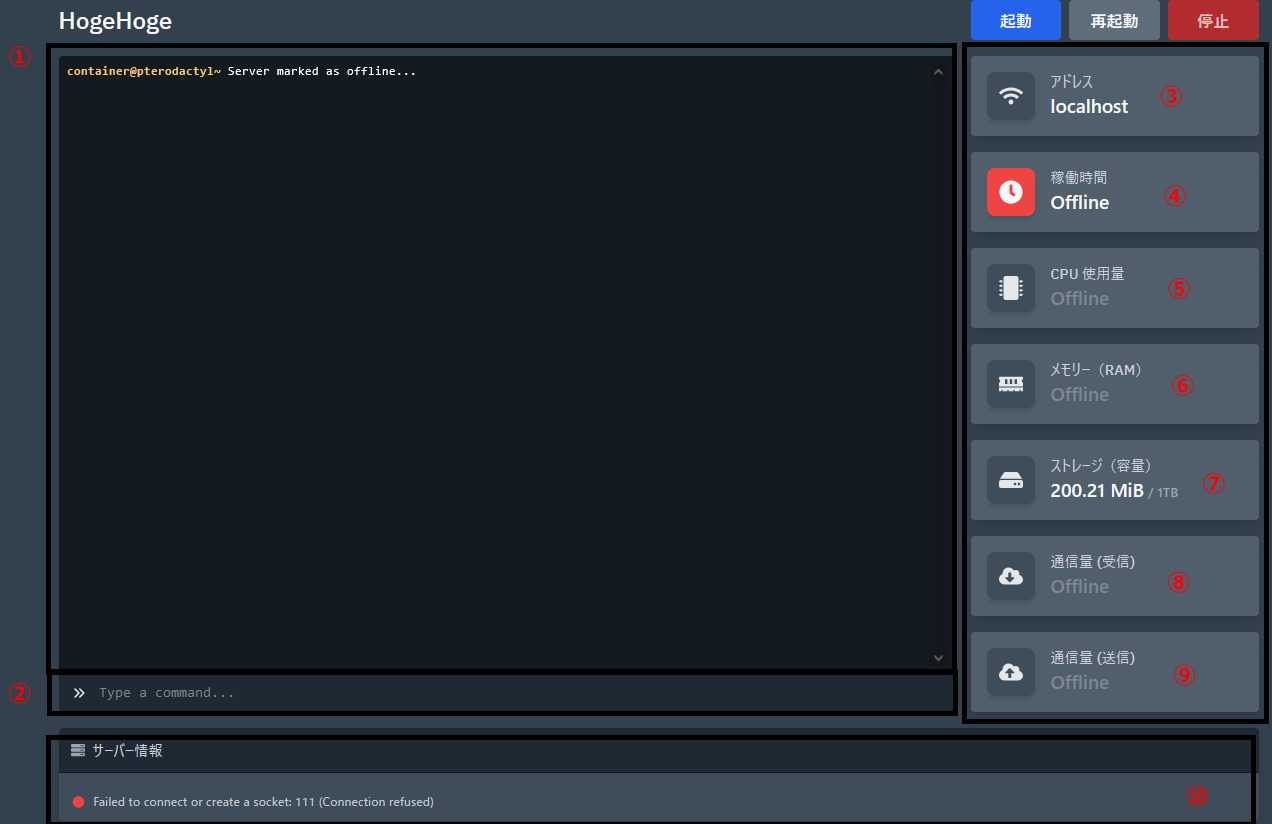Click the red error status dot

[79, 802]
